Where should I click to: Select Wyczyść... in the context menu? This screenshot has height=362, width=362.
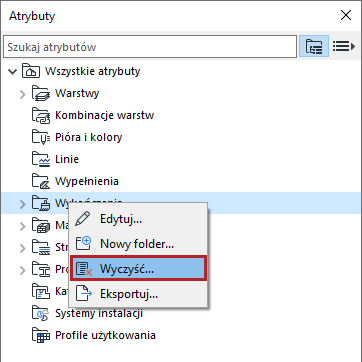pyautogui.click(x=138, y=269)
